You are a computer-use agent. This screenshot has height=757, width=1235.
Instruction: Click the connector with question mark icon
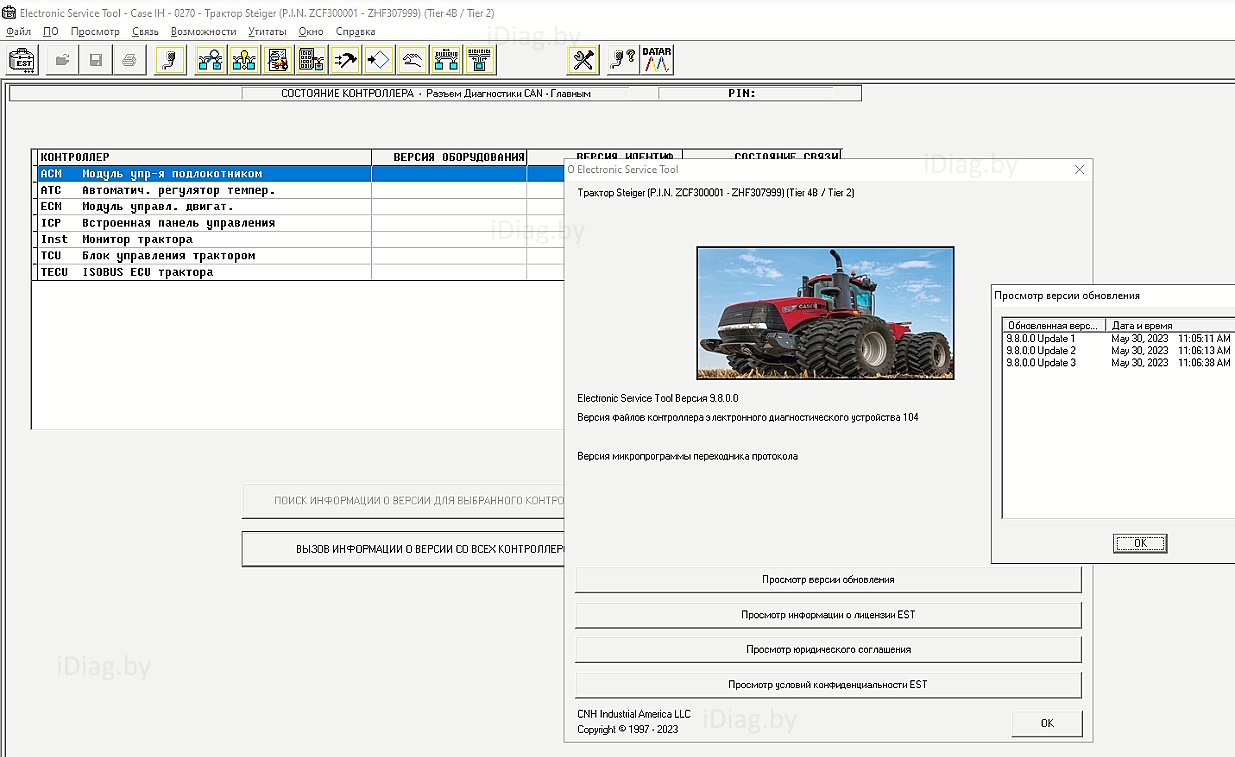pyautogui.click(x=623, y=60)
